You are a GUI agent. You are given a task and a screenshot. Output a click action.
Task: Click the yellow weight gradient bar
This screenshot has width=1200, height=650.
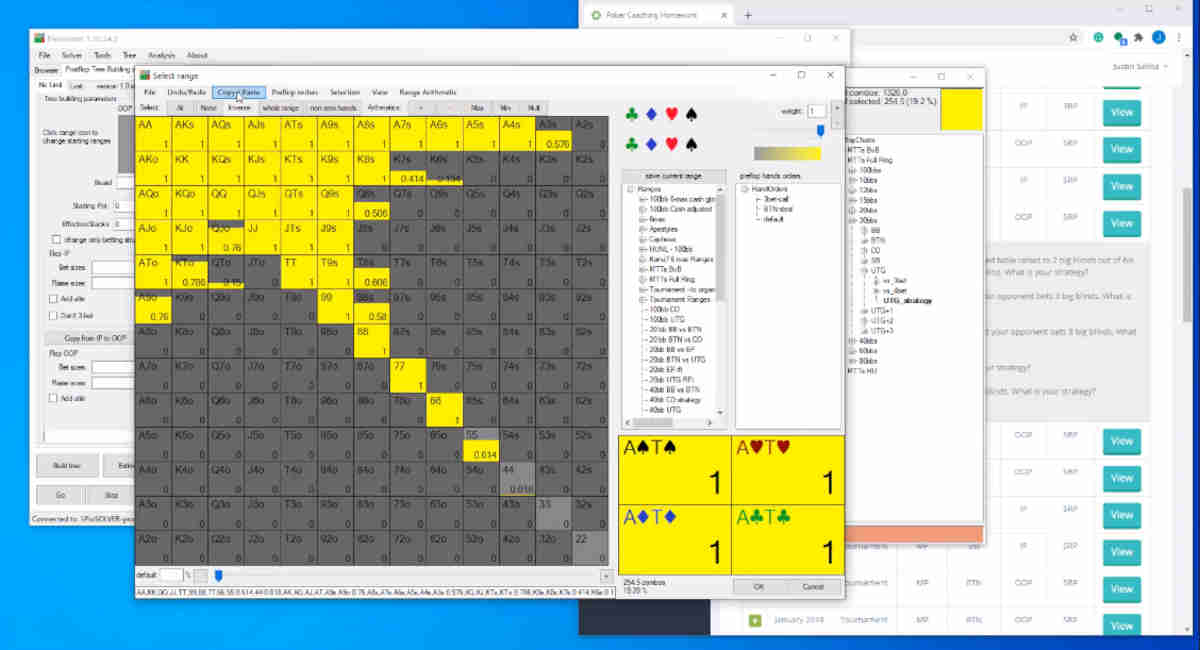788,150
